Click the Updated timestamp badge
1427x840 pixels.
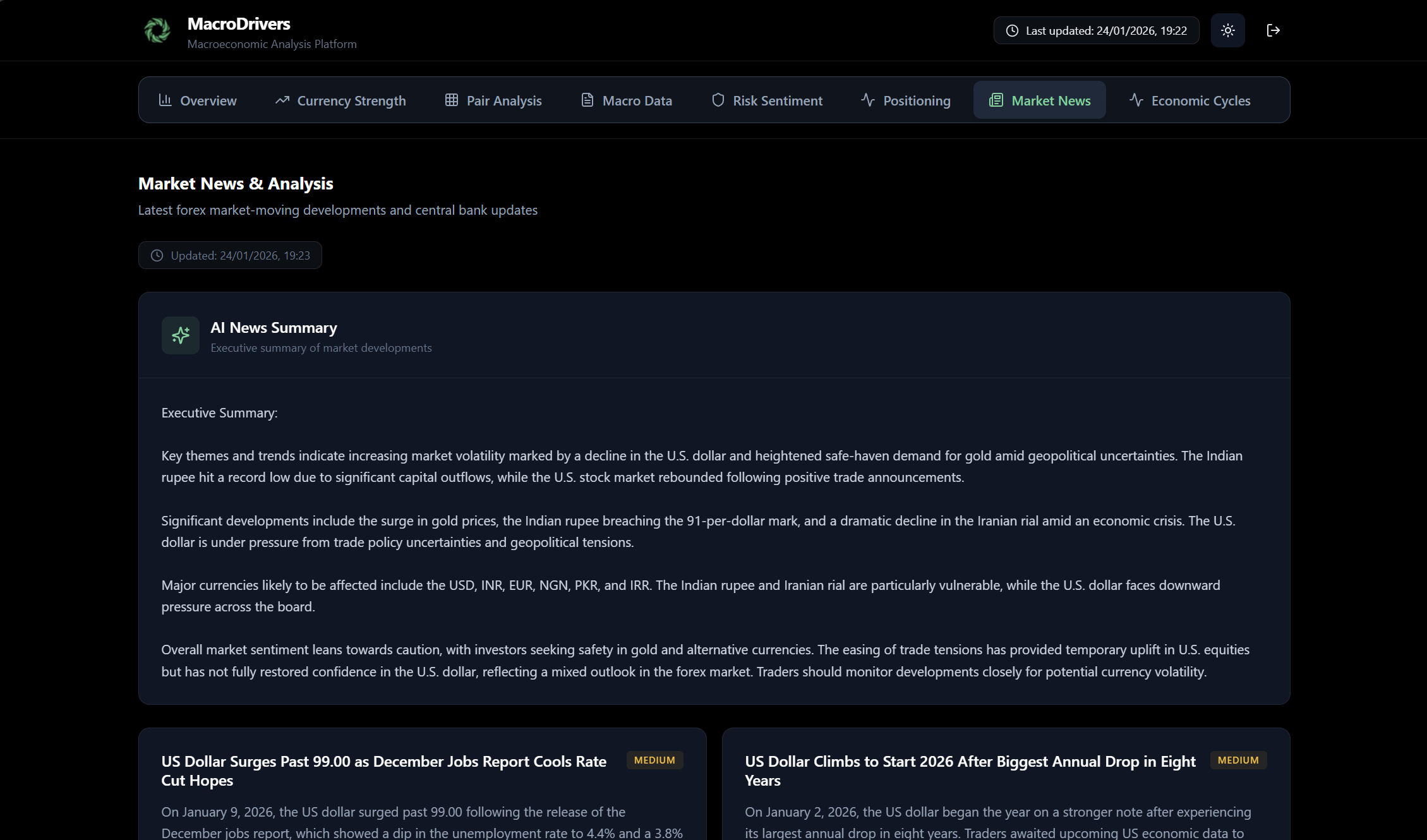(x=230, y=255)
